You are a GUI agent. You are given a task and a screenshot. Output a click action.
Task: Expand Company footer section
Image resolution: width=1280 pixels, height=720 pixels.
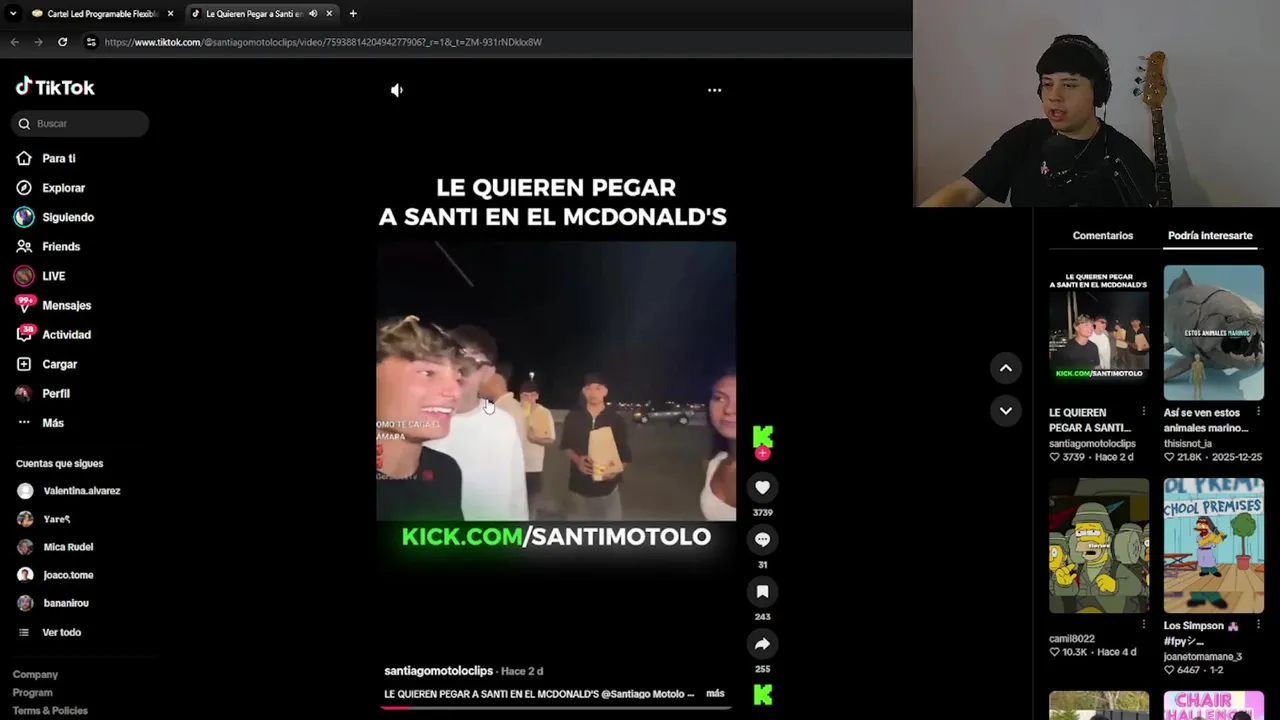[x=35, y=674]
